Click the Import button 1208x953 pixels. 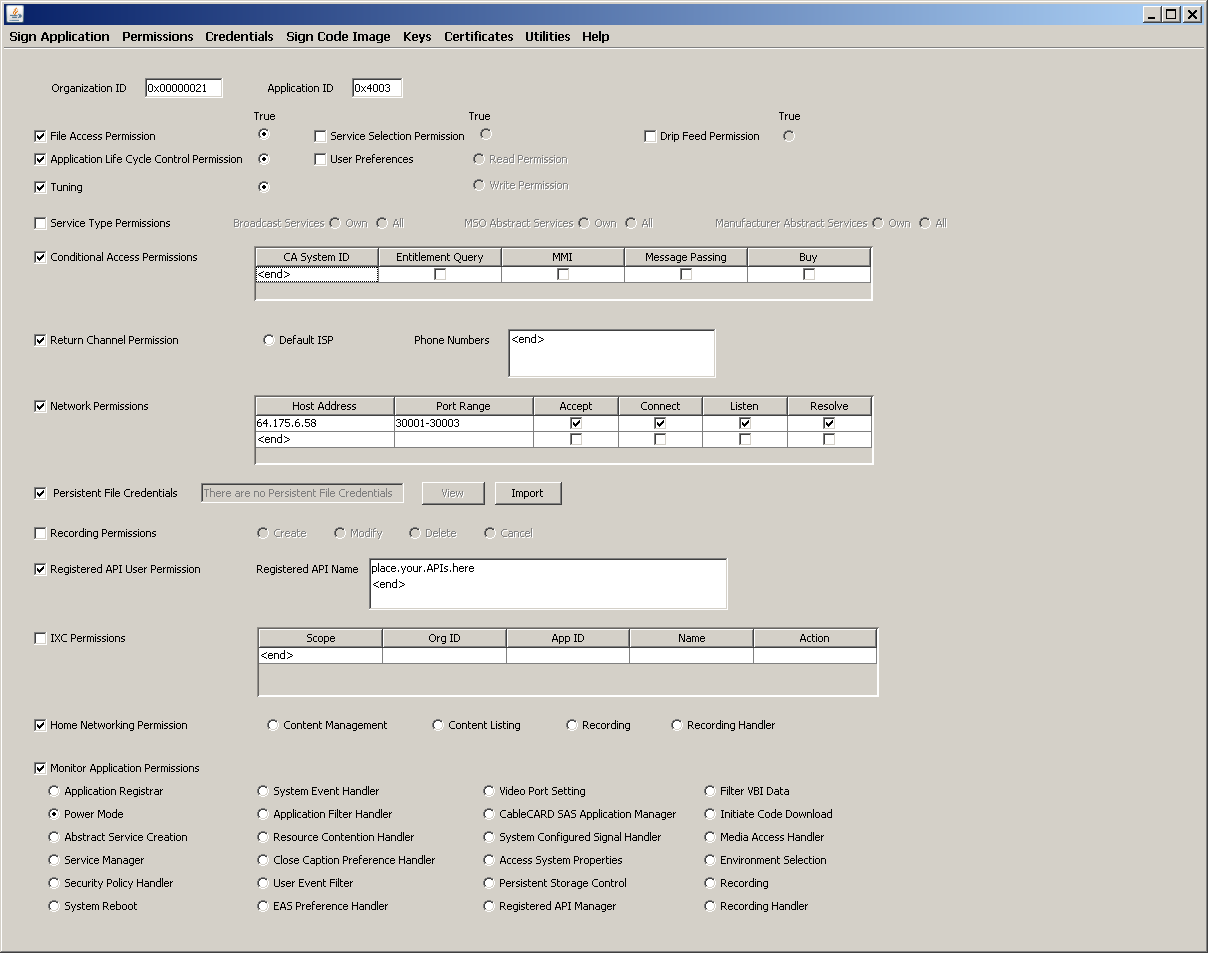528,493
